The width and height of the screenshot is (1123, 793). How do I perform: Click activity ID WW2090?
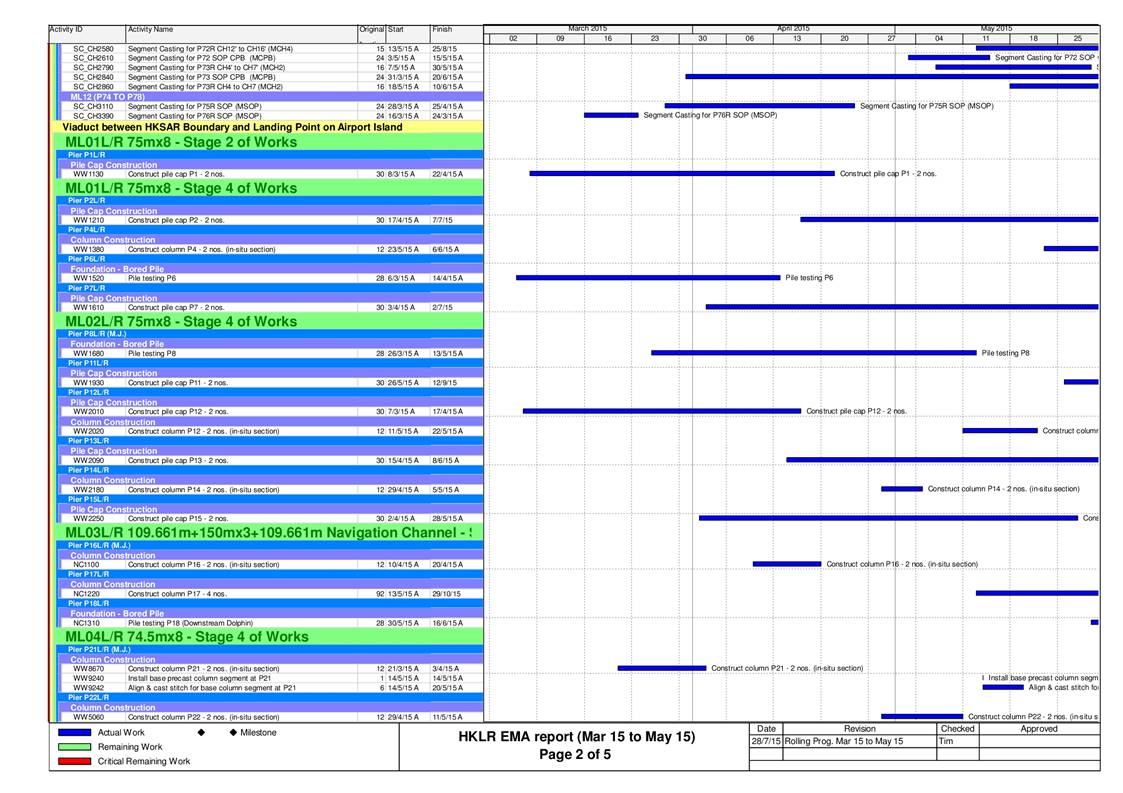88,461
